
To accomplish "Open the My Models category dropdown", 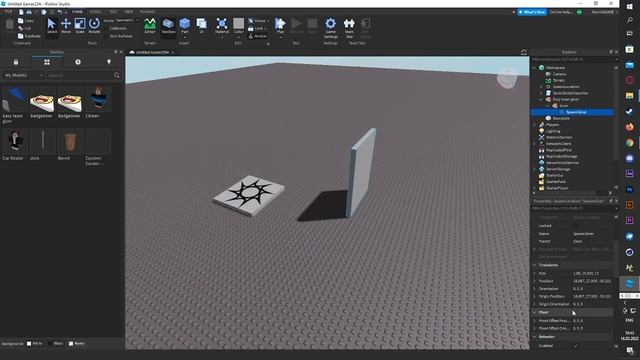I will [23, 76].
